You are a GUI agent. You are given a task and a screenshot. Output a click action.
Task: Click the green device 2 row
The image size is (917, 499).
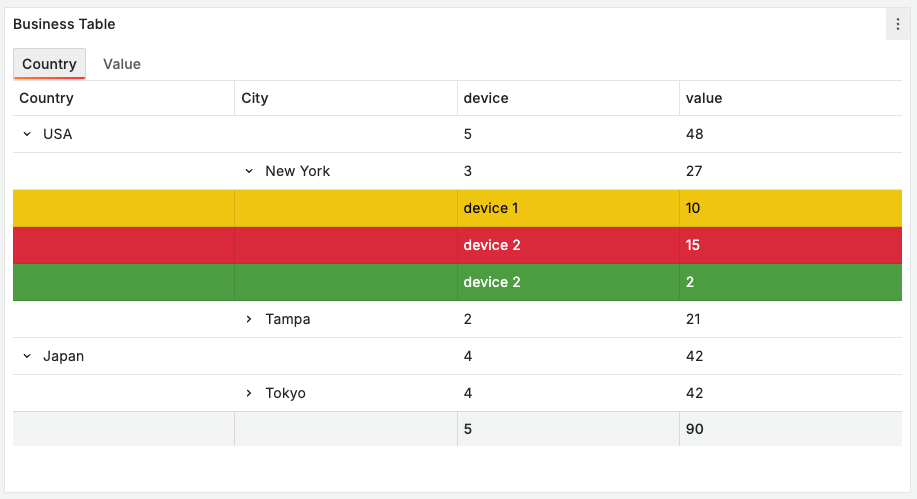491,282
